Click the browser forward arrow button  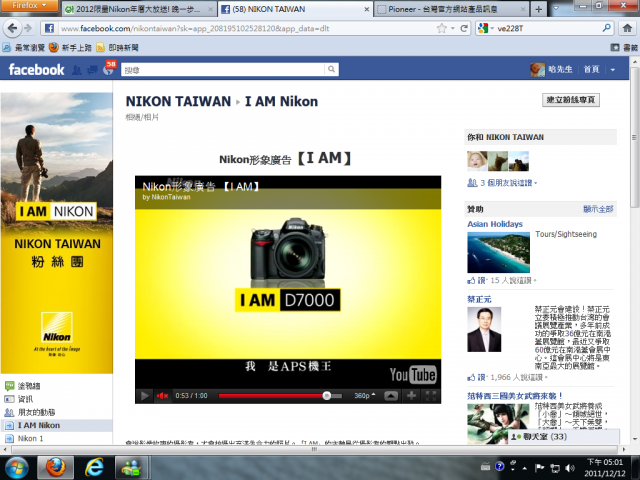click(x=28, y=28)
